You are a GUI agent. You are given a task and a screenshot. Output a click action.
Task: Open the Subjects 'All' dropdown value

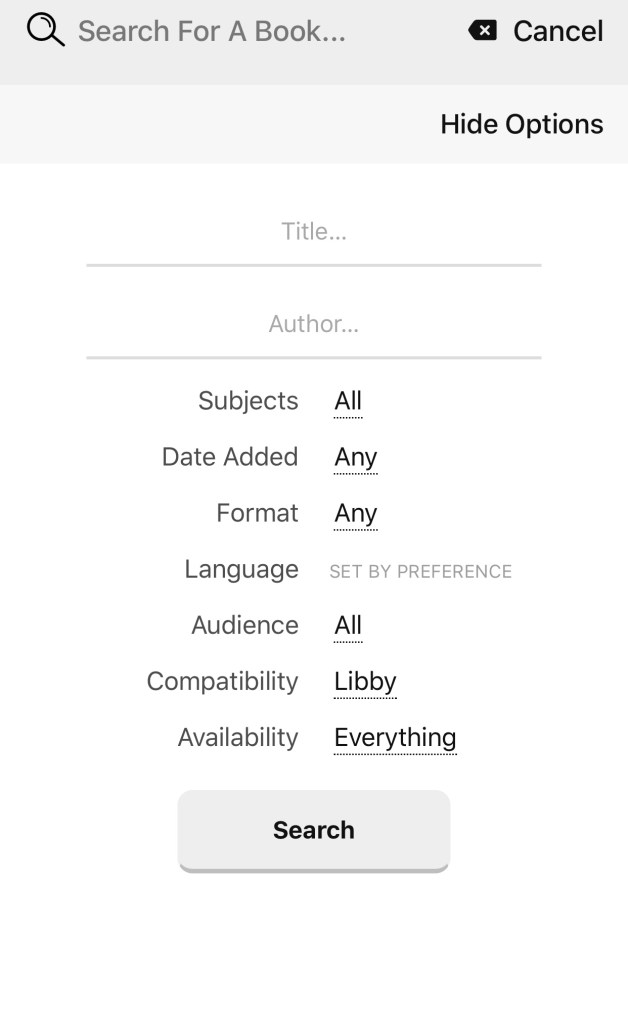tap(348, 401)
